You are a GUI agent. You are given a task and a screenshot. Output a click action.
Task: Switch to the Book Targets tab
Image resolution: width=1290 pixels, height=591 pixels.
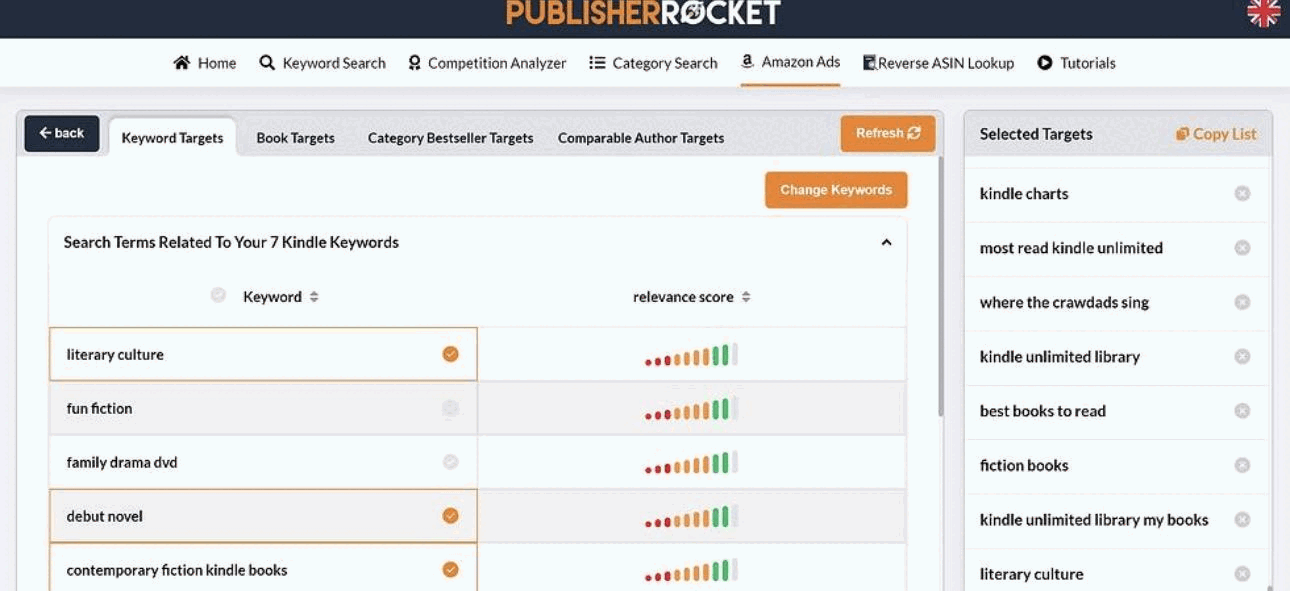click(x=295, y=138)
